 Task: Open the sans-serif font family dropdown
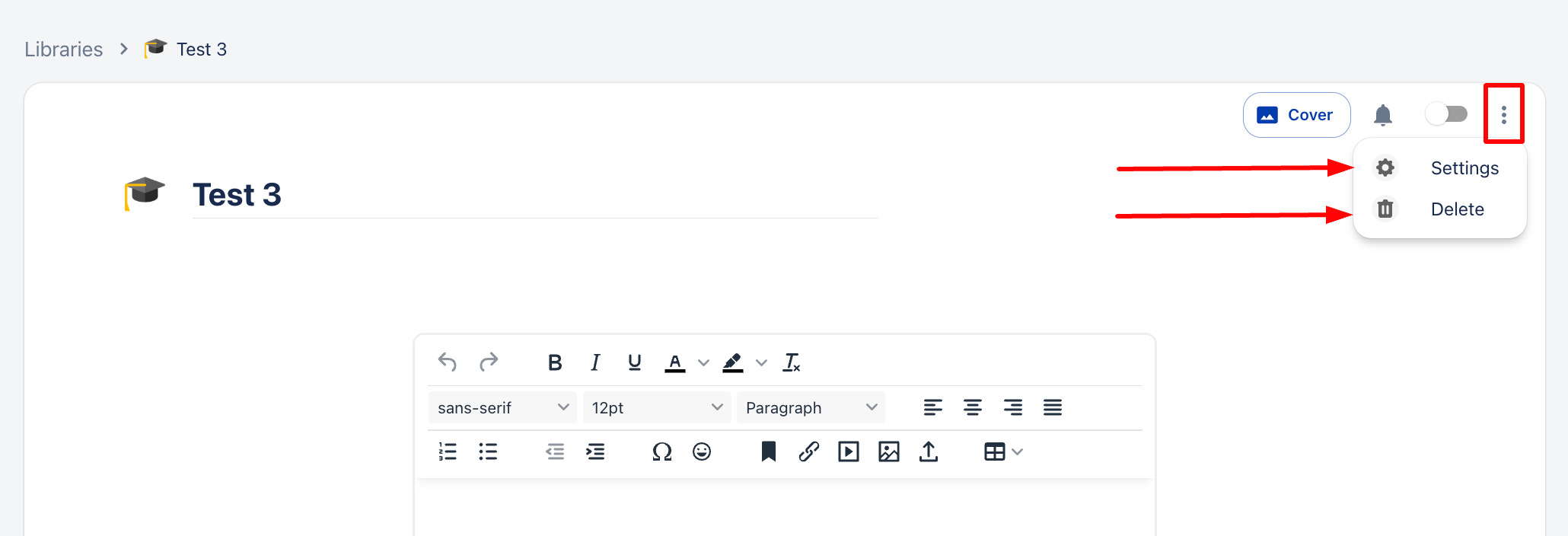point(502,407)
